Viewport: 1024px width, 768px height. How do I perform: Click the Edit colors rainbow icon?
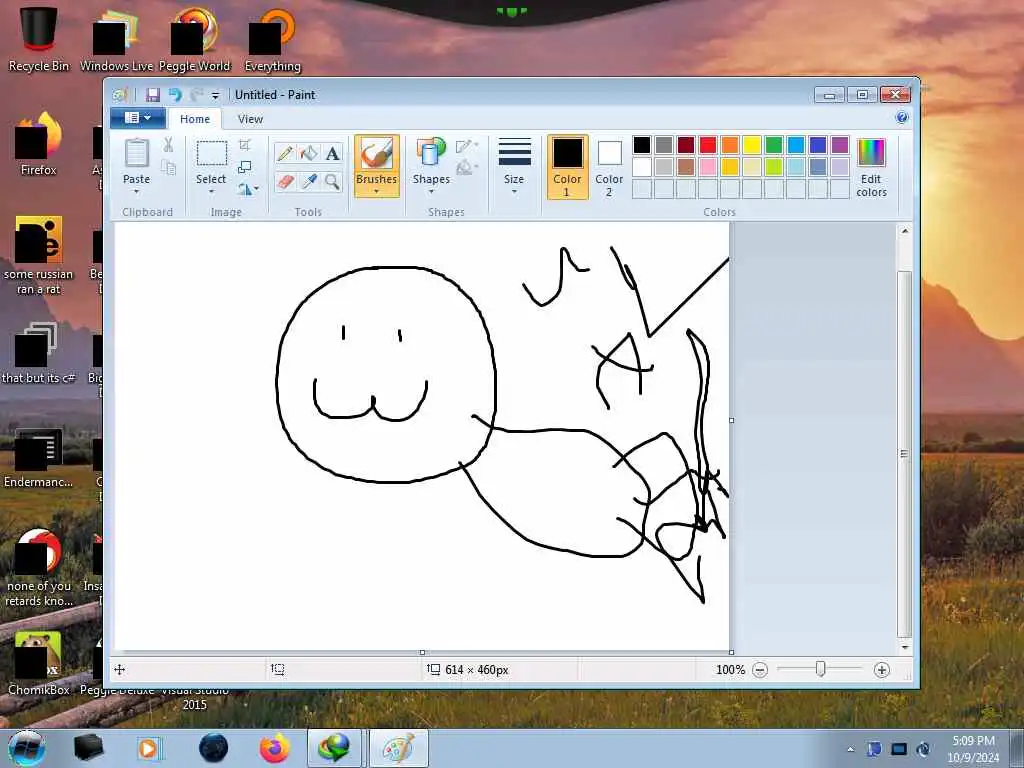871,153
